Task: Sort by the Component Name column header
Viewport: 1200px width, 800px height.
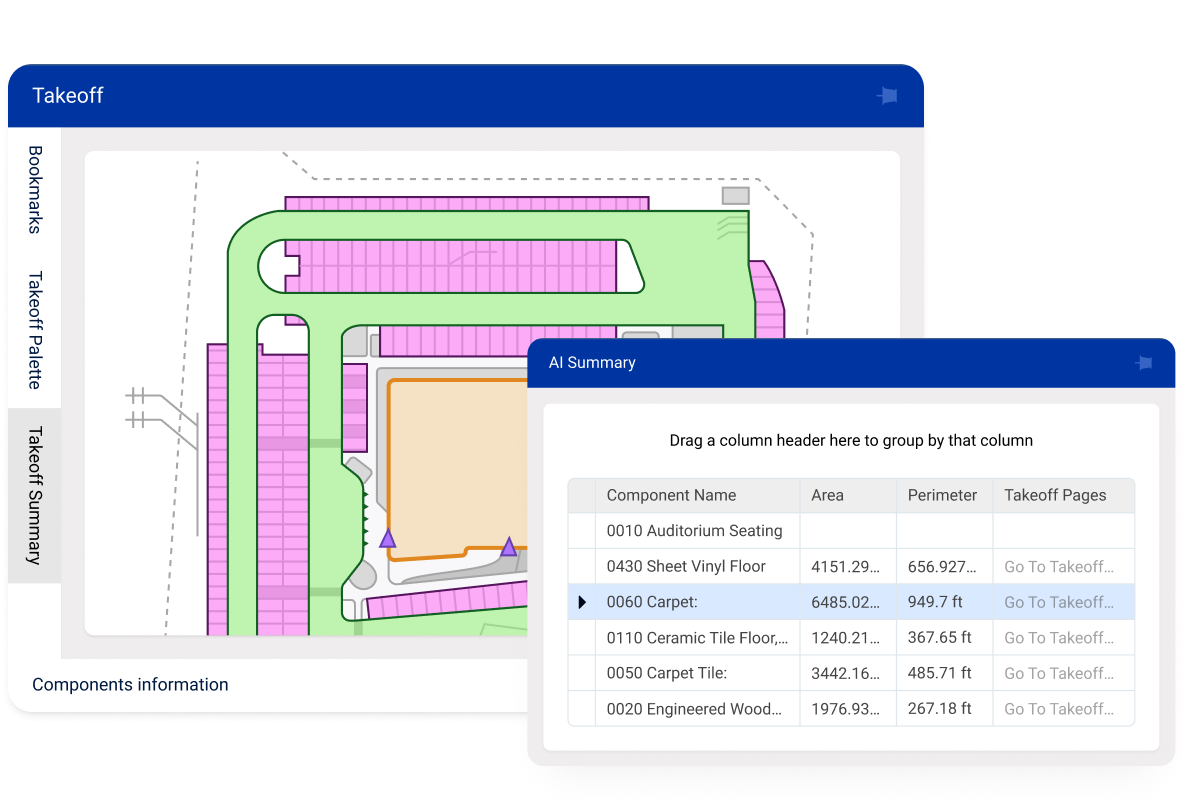Action: [x=697, y=495]
